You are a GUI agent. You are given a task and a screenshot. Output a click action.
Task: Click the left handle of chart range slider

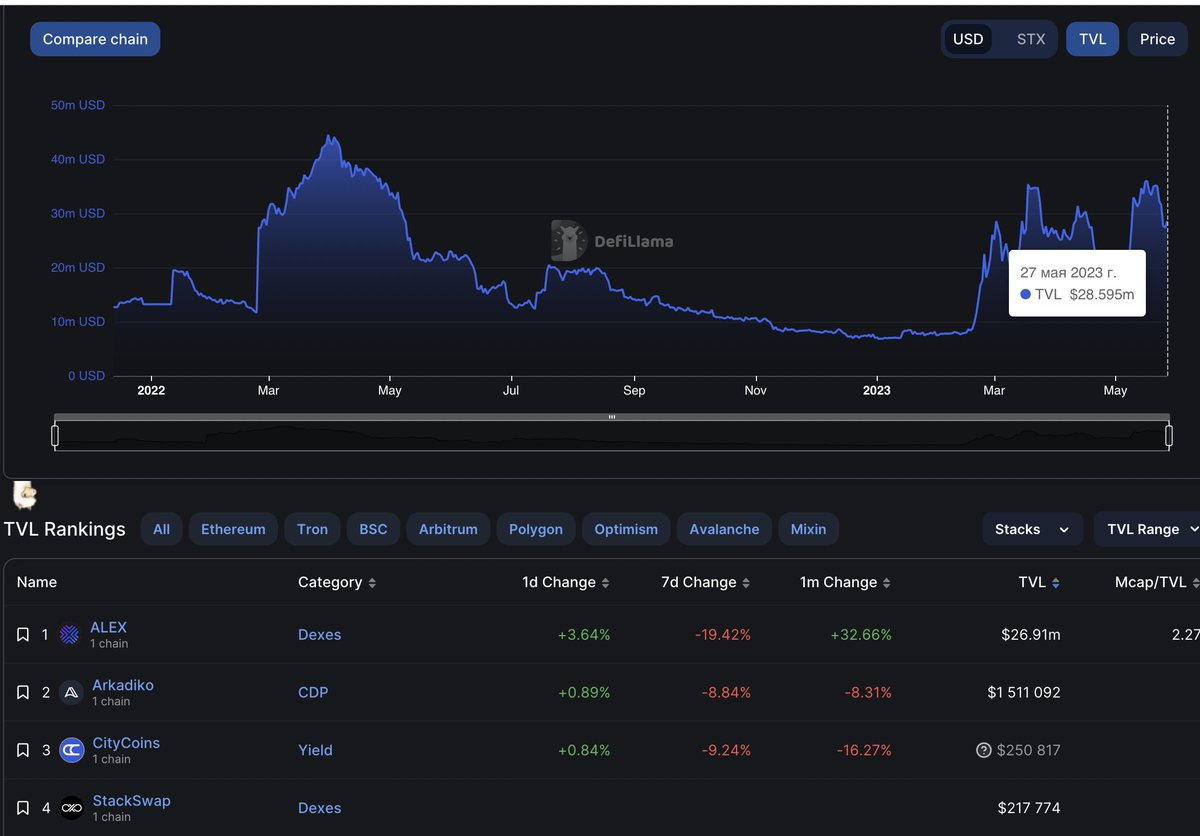tap(55, 435)
